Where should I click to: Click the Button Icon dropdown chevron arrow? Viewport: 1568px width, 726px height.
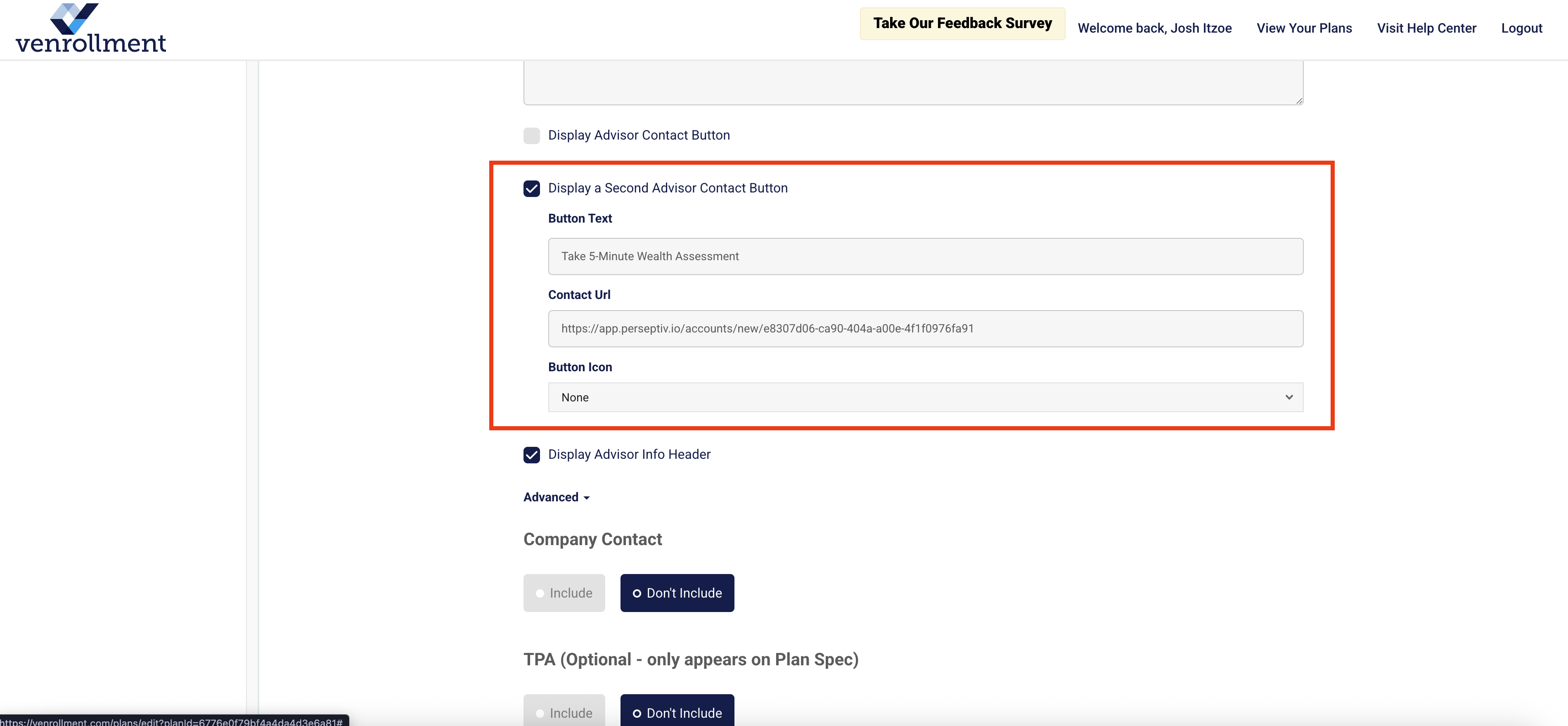(1289, 397)
